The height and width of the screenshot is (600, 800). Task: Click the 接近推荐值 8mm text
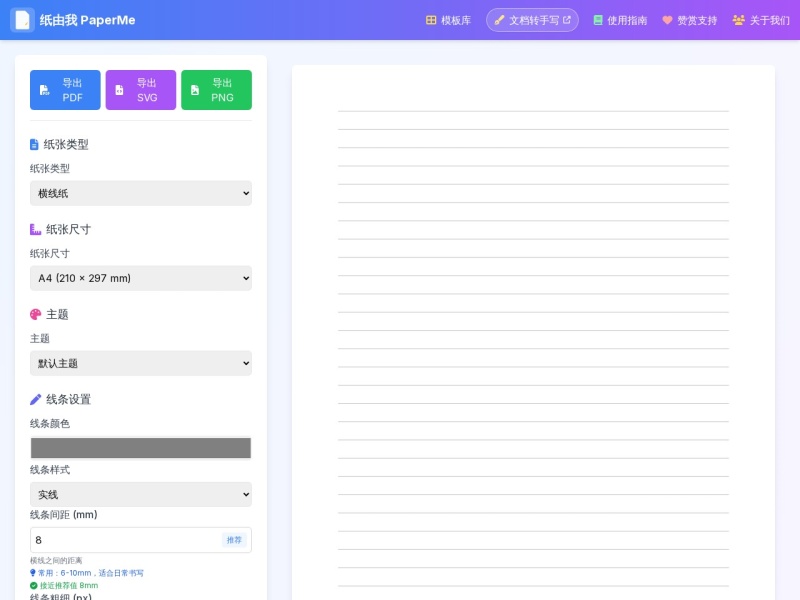coord(69,586)
